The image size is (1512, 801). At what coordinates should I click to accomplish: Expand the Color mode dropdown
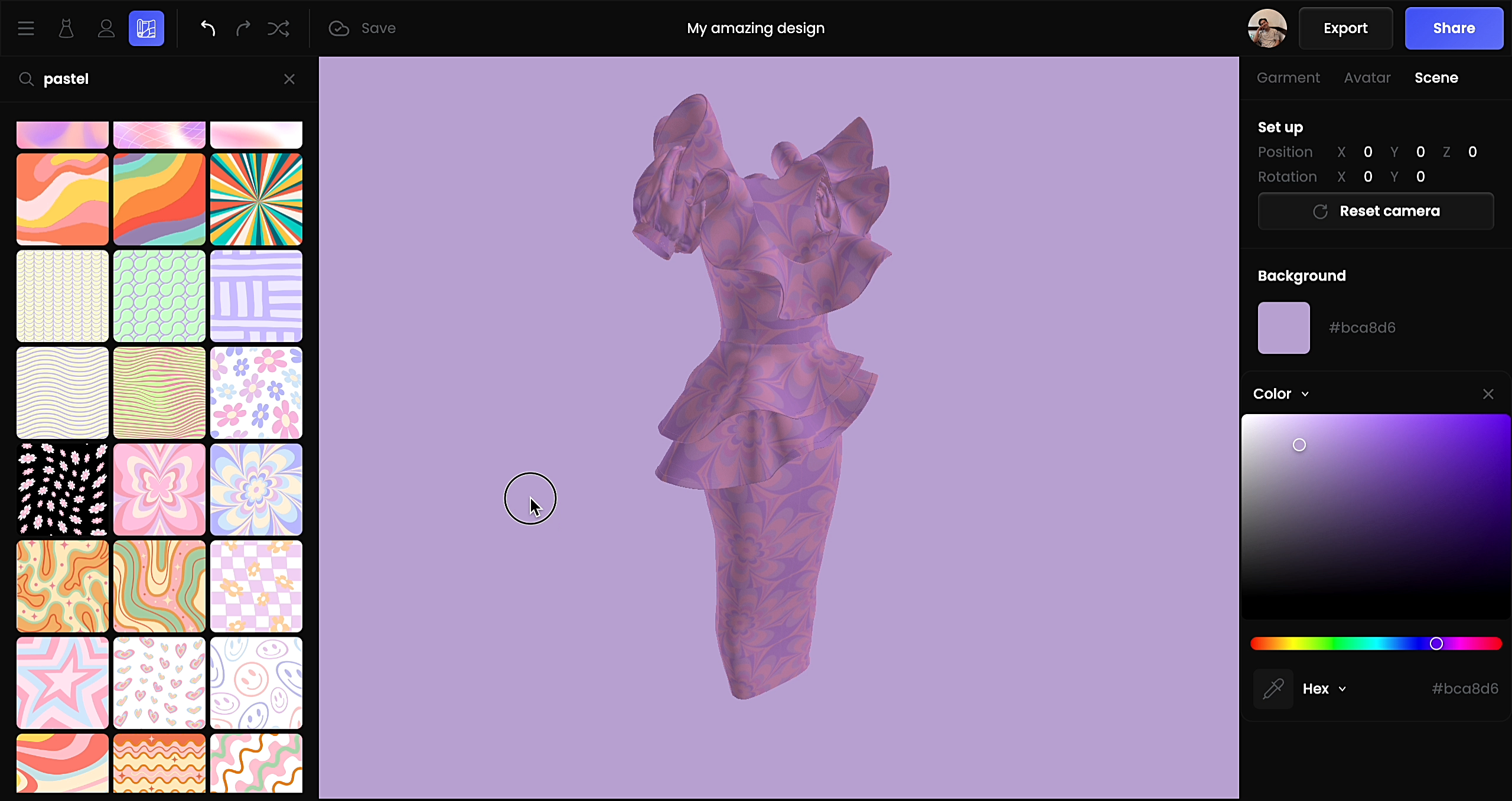click(x=1282, y=394)
